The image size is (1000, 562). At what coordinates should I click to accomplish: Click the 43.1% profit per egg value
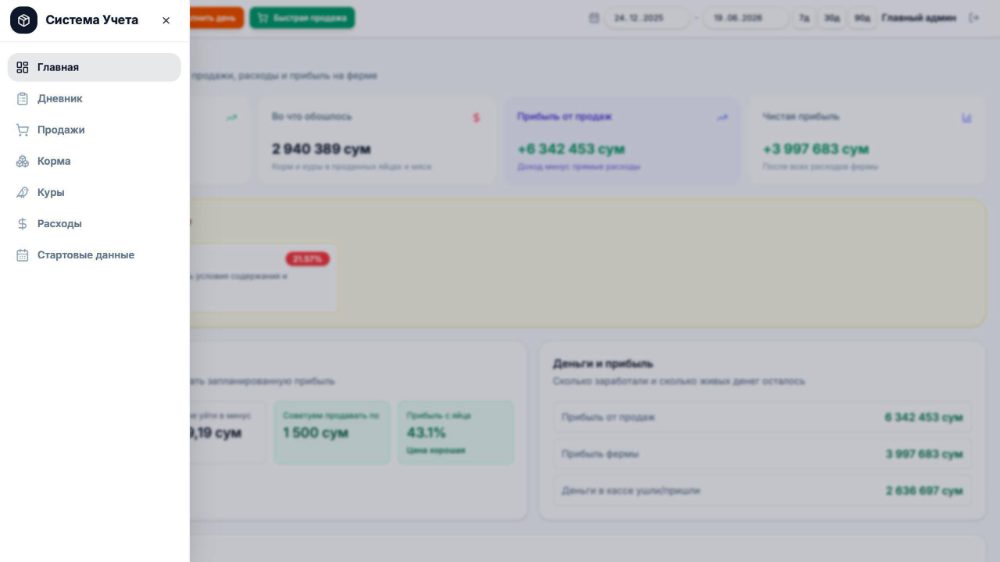coord(427,433)
